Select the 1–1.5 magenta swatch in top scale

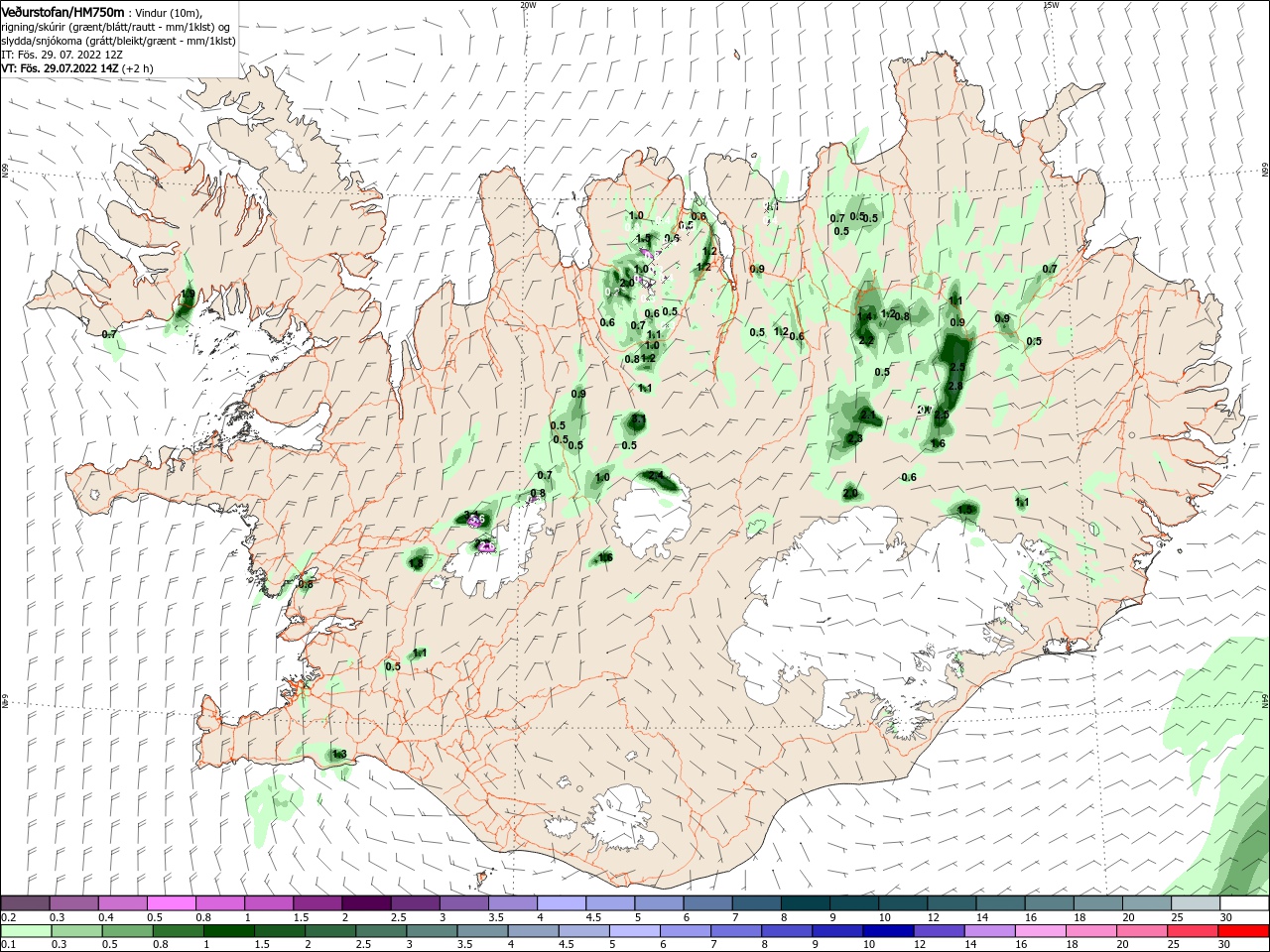[268, 903]
